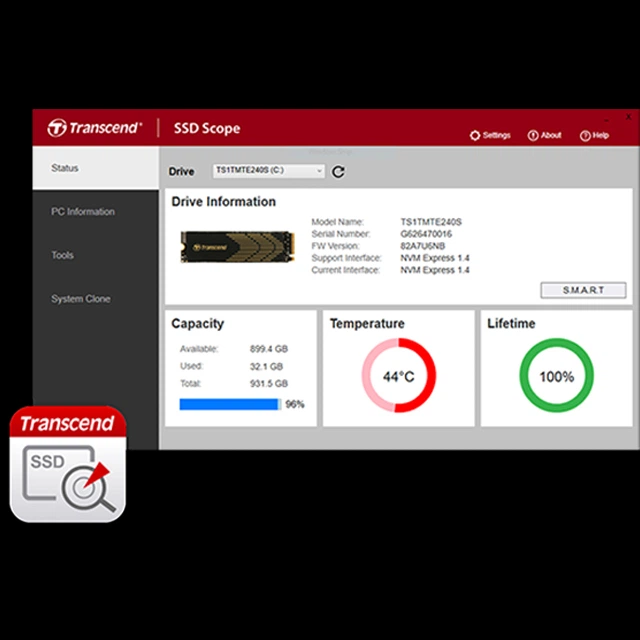Screen dimensions: 640x640
Task: Select firmware version 82A7U6NB
Action: tap(422, 246)
